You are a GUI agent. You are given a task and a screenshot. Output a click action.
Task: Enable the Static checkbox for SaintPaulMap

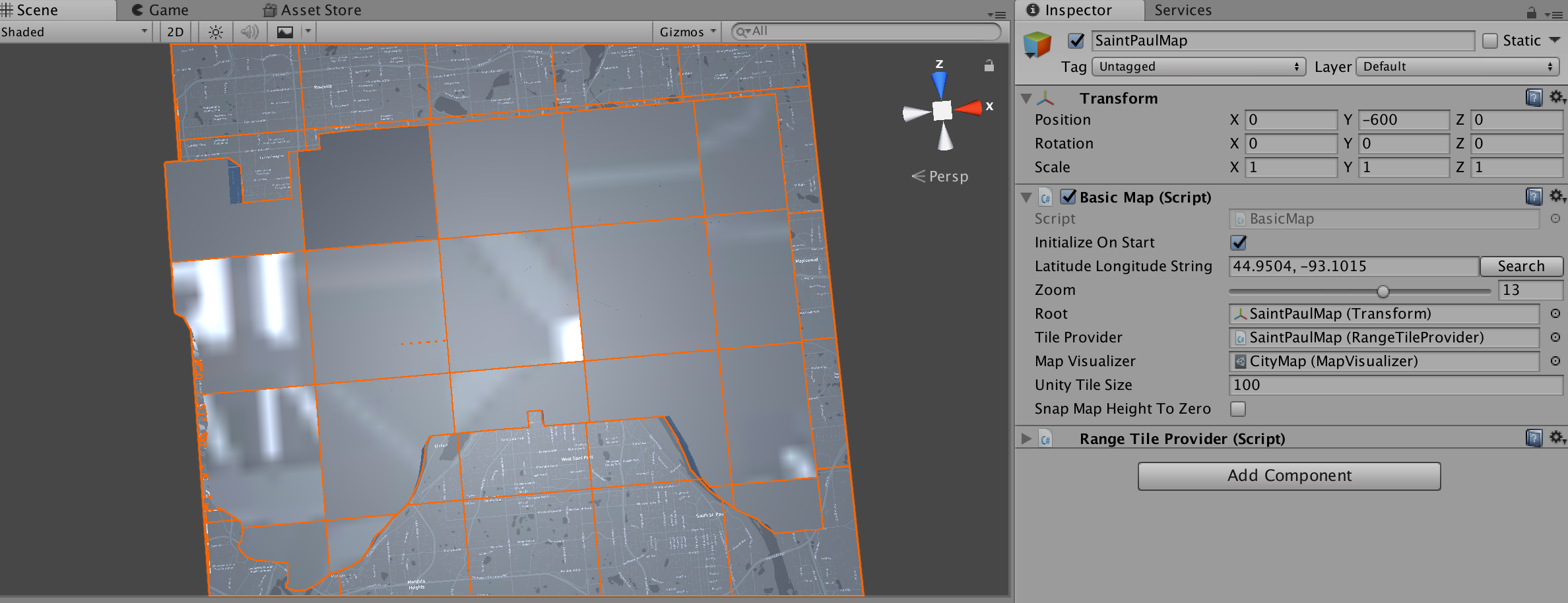[x=1489, y=40]
